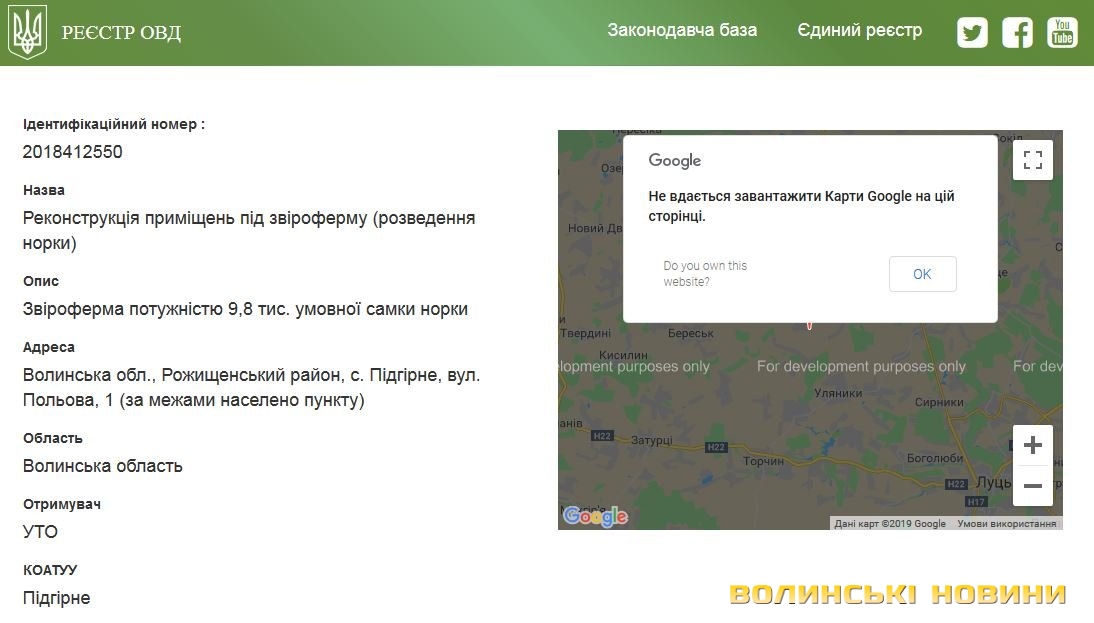Click the red location marker on map

pos(809,325)
